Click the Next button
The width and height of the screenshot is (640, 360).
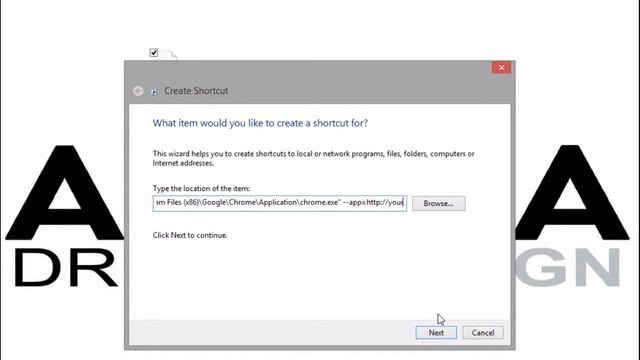coord(436,333)
